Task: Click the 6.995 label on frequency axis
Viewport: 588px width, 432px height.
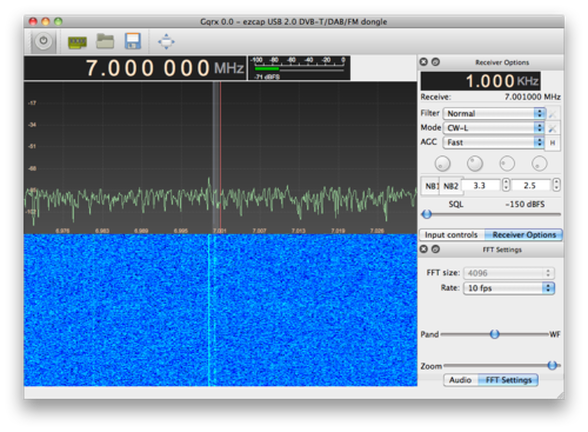Action: coord(180,230)
